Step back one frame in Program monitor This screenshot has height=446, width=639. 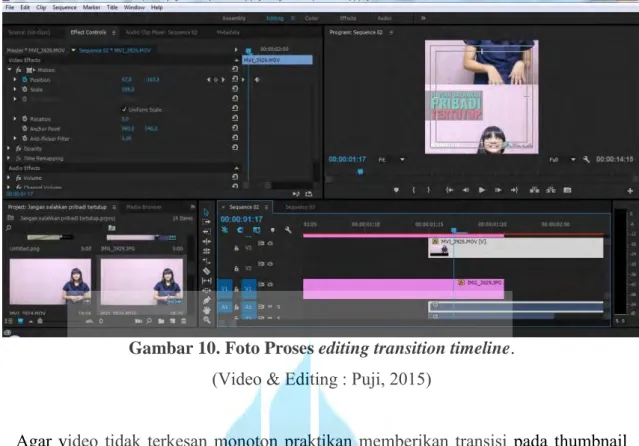pyautogui.click(x=465, y=190)
